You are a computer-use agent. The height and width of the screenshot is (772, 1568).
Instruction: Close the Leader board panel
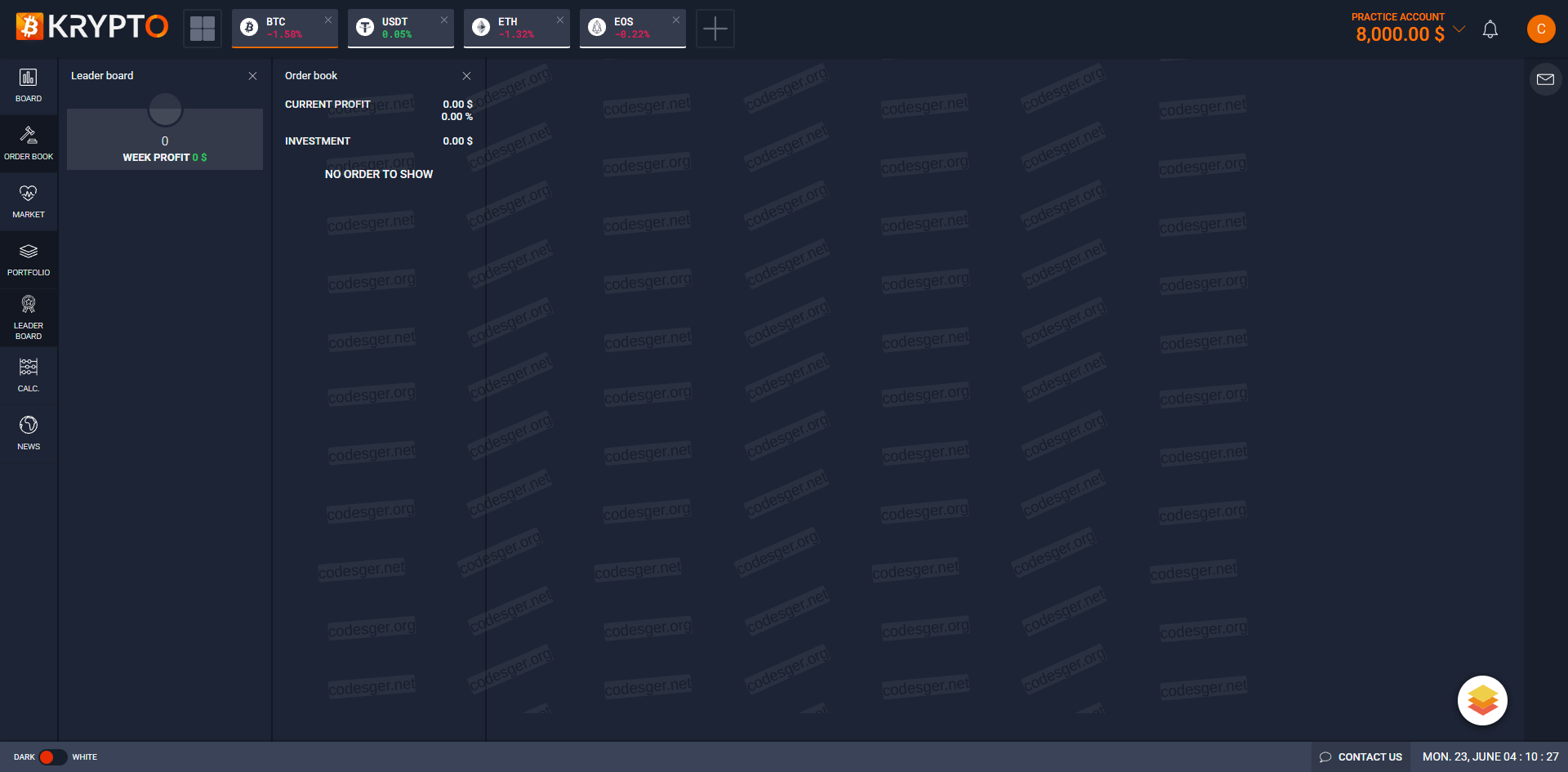252,76
